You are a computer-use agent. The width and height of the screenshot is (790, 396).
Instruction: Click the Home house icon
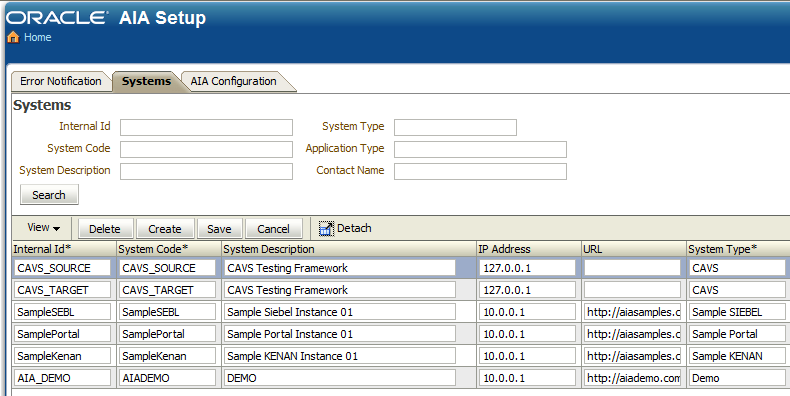point(13,37)
